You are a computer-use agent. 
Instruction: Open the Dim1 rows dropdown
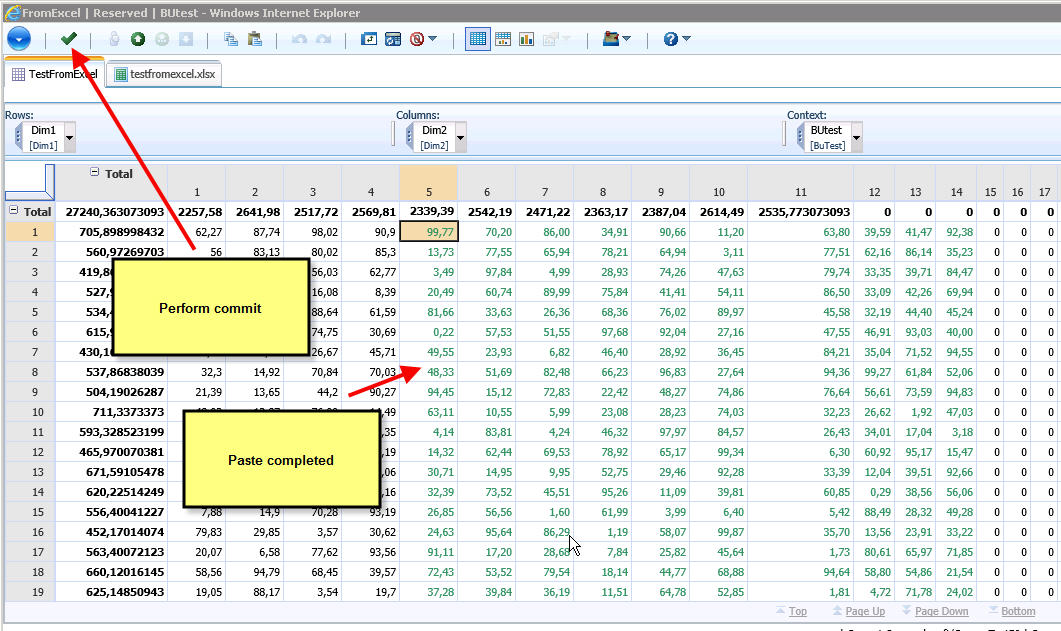tap(70, 137)
